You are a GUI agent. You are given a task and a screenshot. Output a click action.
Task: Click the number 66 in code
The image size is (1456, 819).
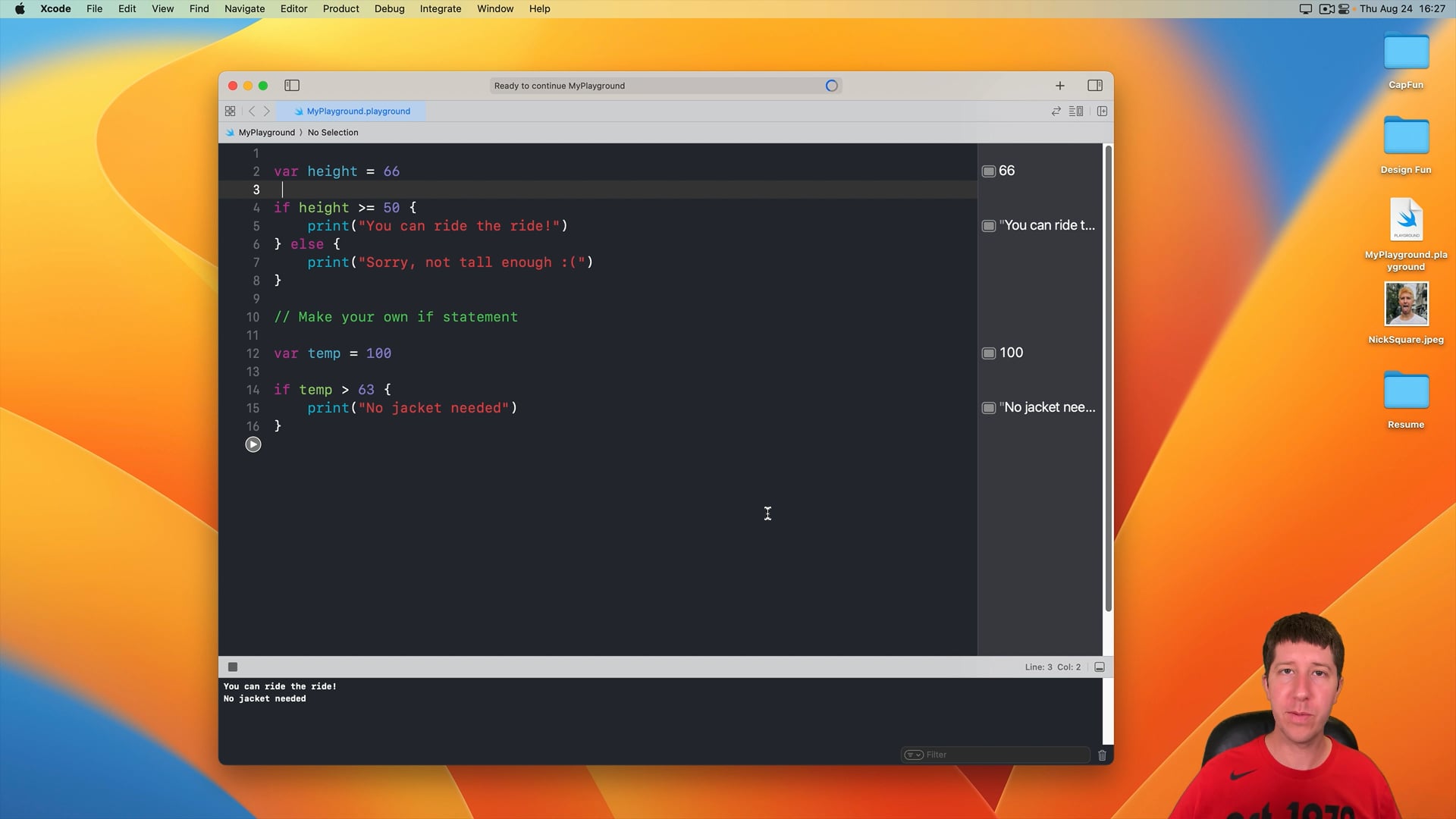click(x=391, y=171)
